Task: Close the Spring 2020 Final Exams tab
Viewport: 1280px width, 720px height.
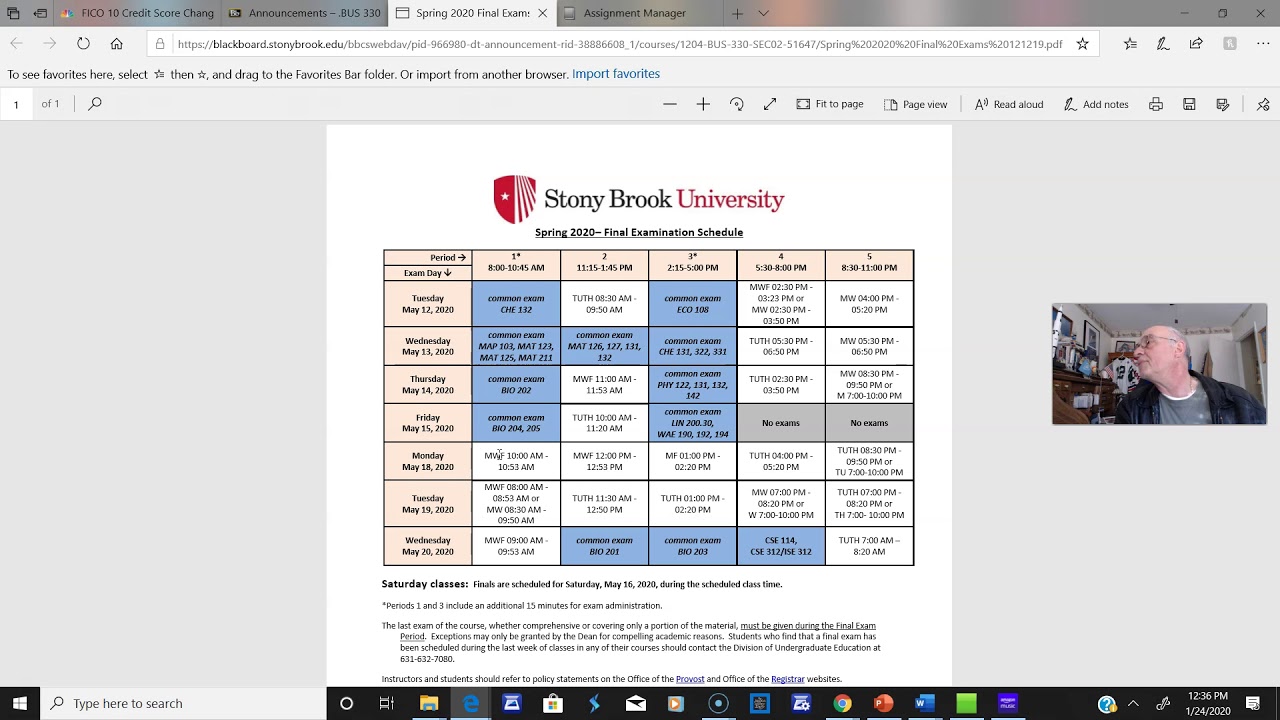Action: pos(543,13)
